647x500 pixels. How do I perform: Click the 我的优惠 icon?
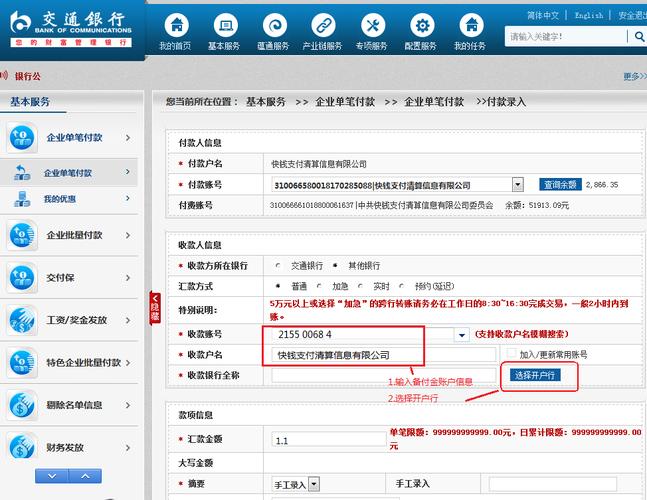tap(22, 199)
